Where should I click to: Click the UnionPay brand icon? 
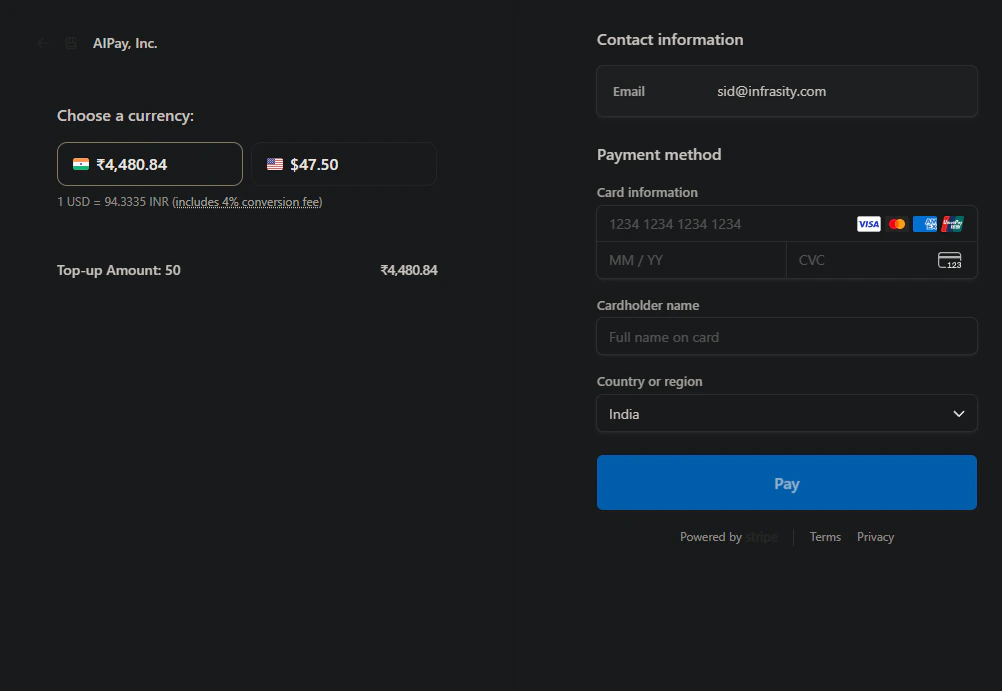pos(951,224)
